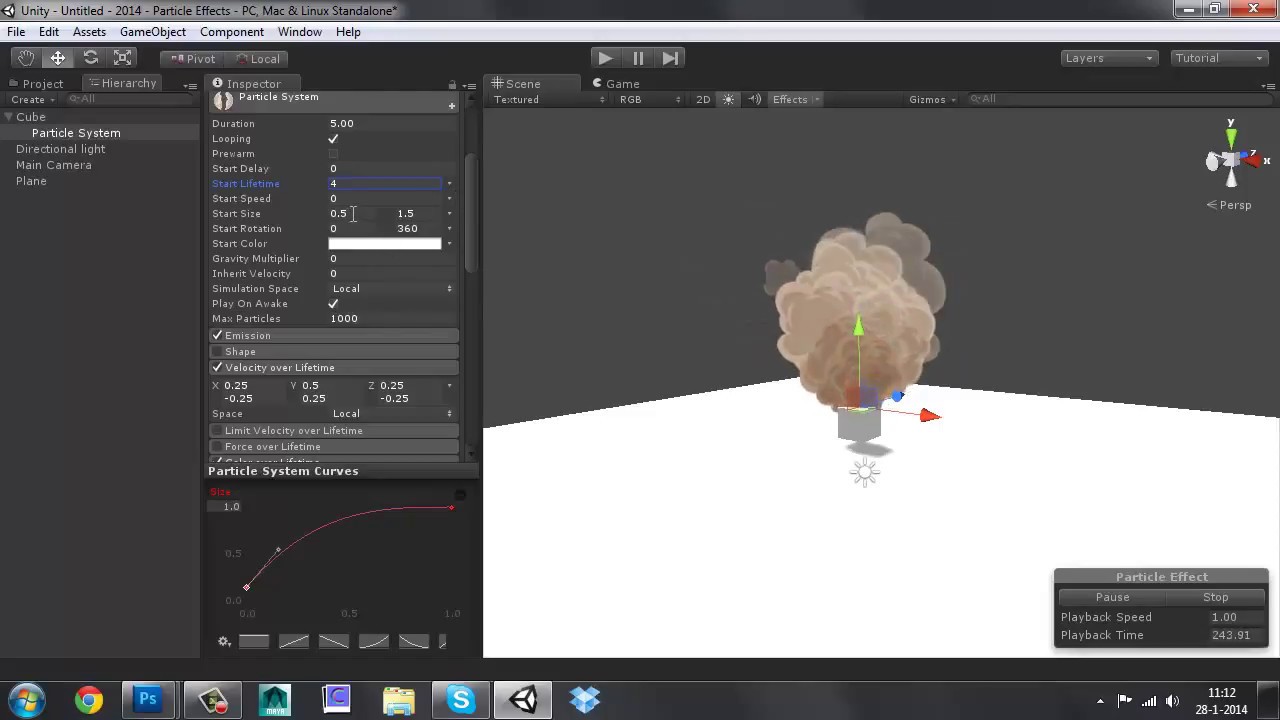Click the plus icon on Particle System header

point(452,106)
